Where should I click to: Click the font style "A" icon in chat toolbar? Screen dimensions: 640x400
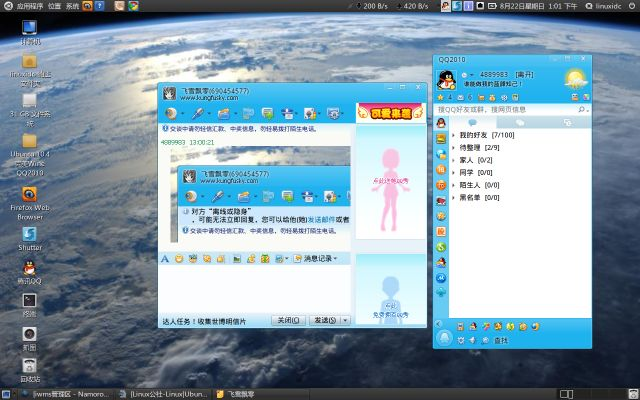click(x=166, y=258)
